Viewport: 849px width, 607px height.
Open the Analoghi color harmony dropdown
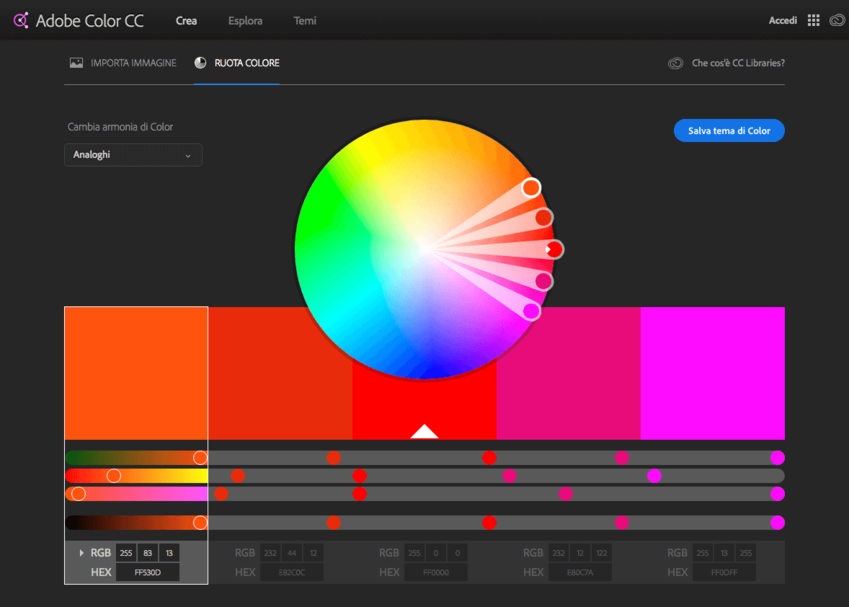coord(133,155)
